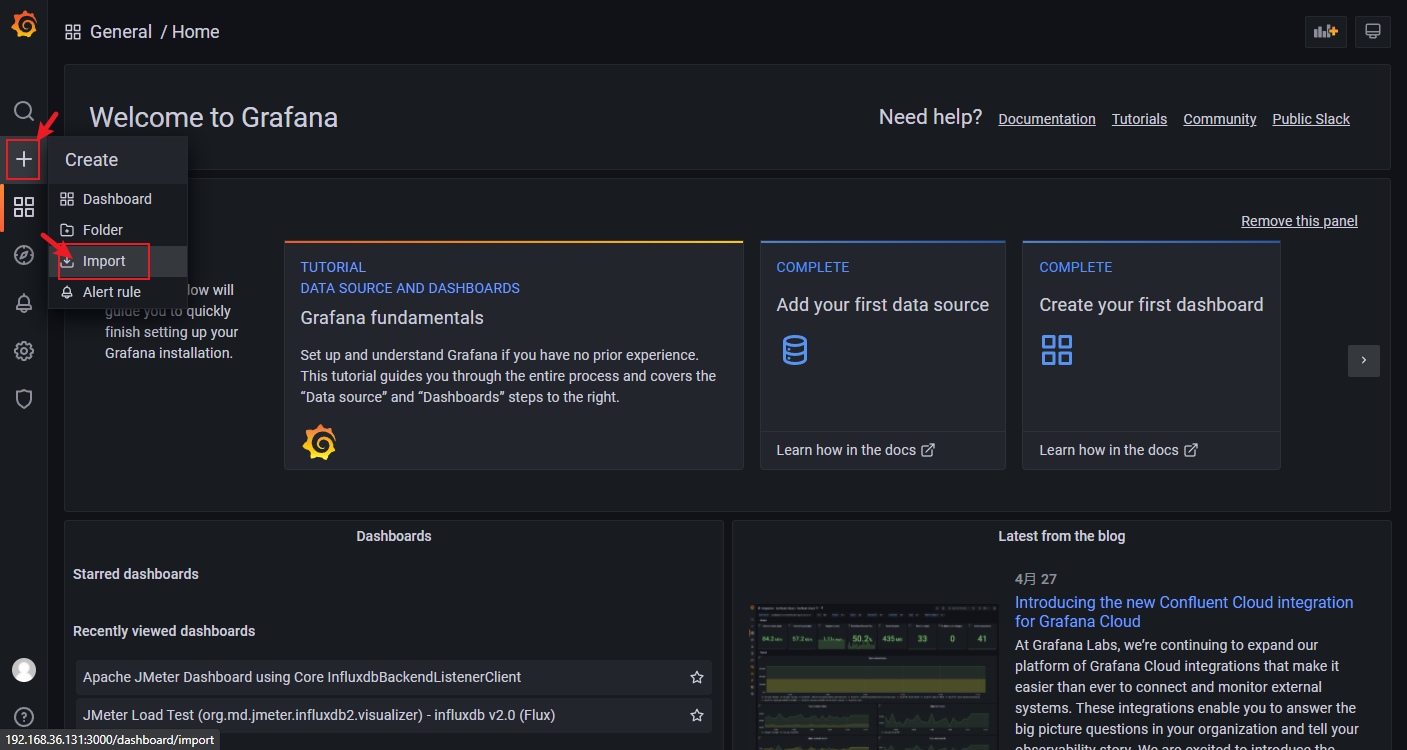Open the Help question mark icon
Screen dimensions: 1407x750
click(24, 717)
